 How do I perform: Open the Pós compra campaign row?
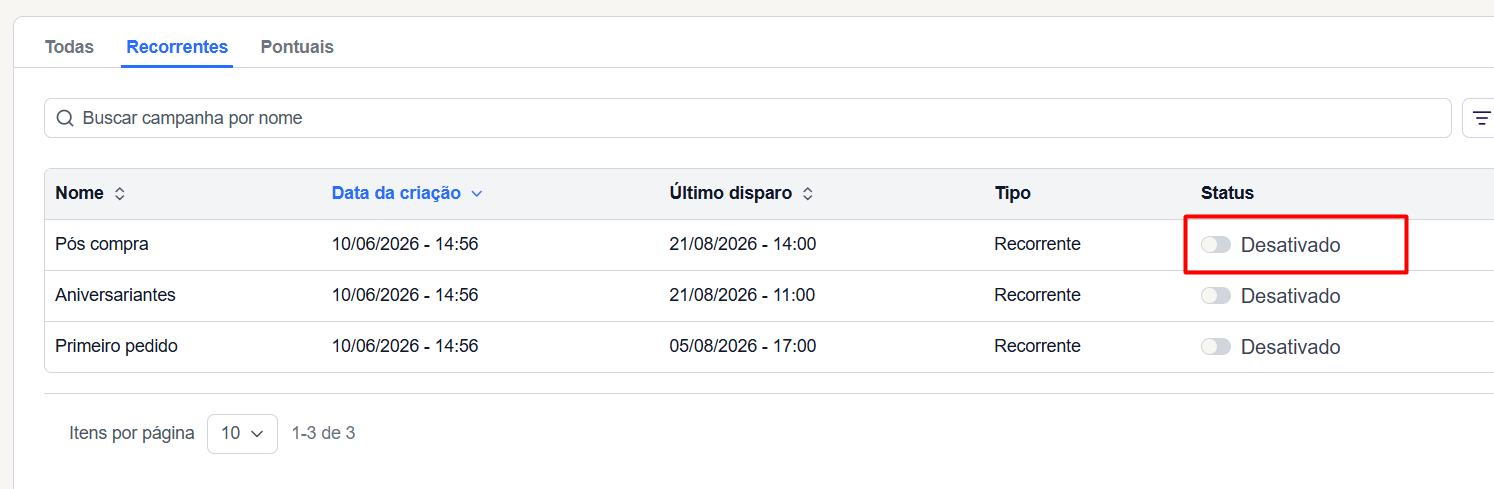pos(769,245)
